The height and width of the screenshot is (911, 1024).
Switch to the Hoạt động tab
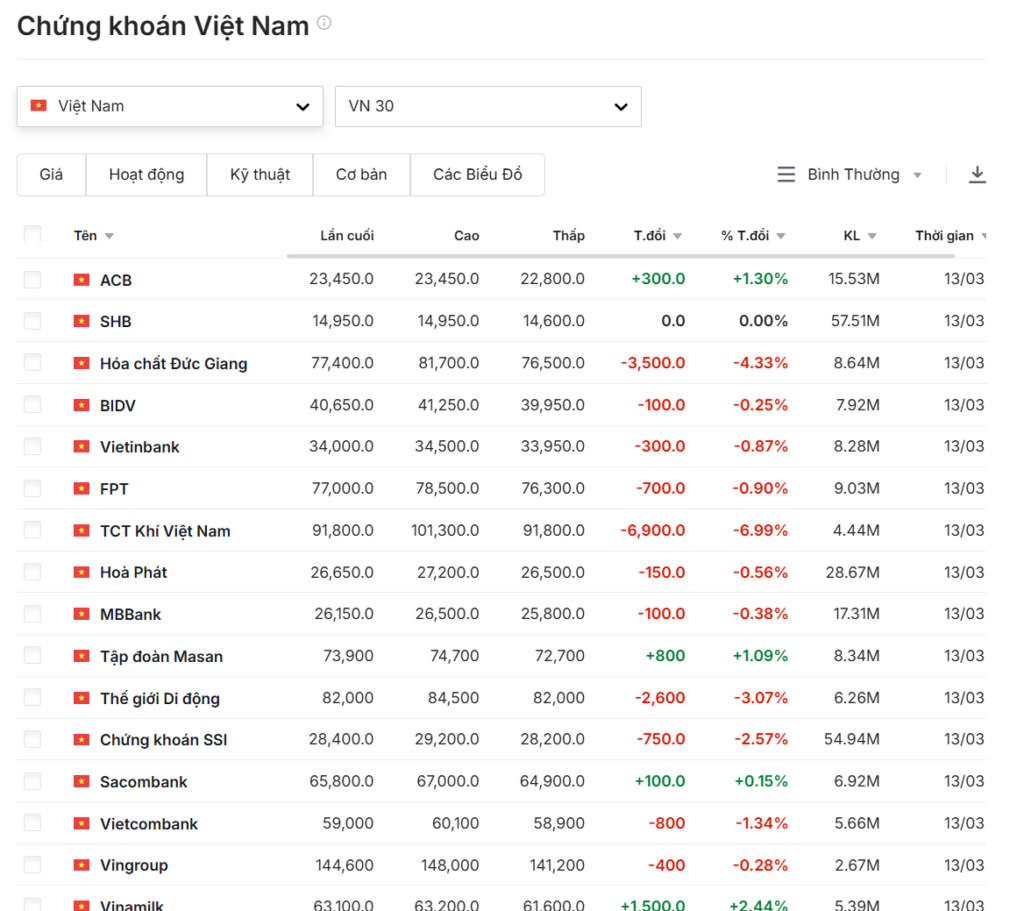click(x=146, y=174)
